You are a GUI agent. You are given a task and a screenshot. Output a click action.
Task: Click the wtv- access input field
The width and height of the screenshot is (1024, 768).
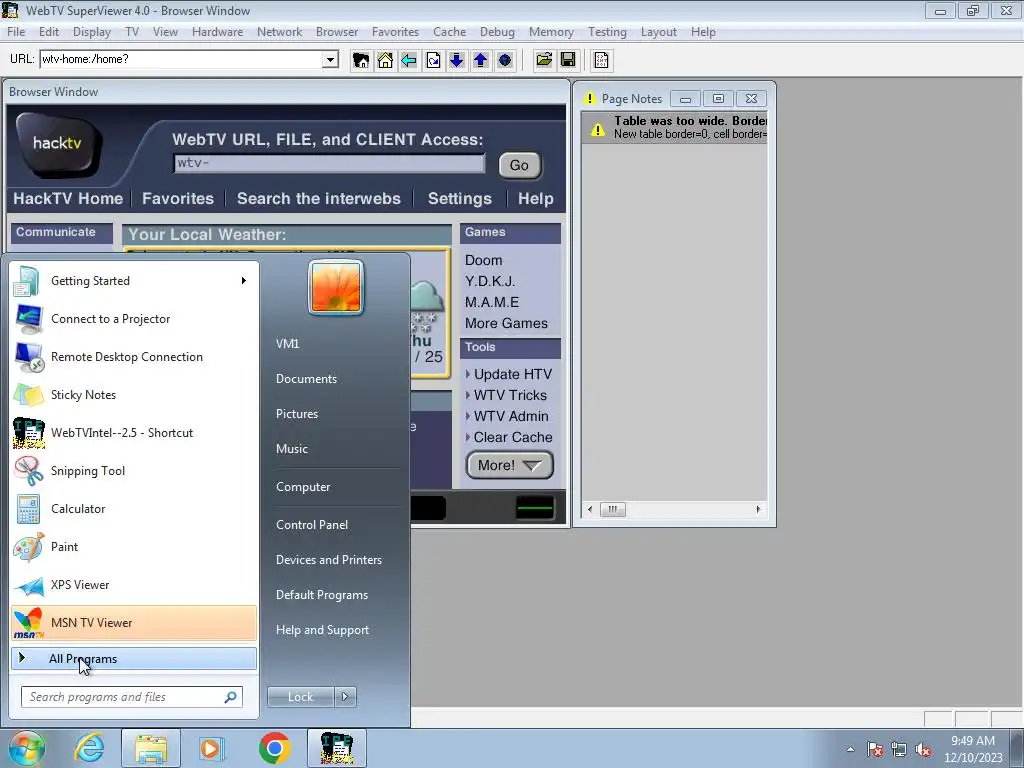tap(329, 163)
